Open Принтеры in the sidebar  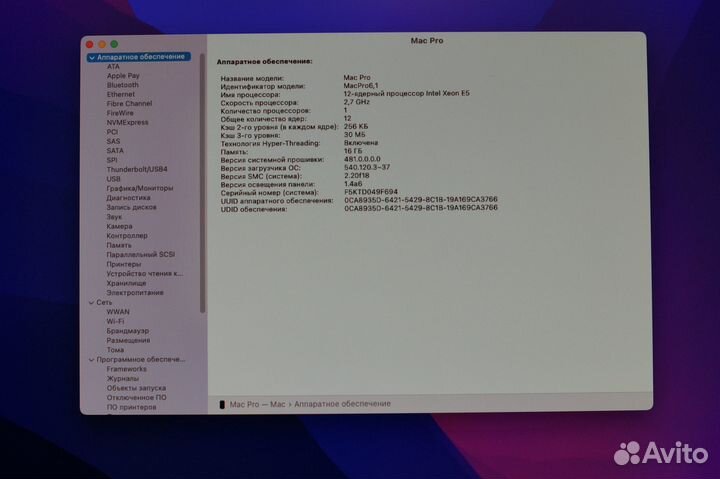(124, 264)
